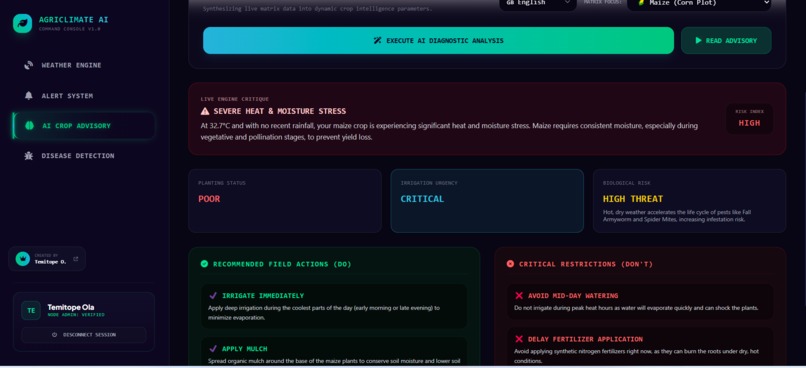The image size is (806, 368).
Task: Click the Disconnect Session button
Action: [x=84, y=335]
